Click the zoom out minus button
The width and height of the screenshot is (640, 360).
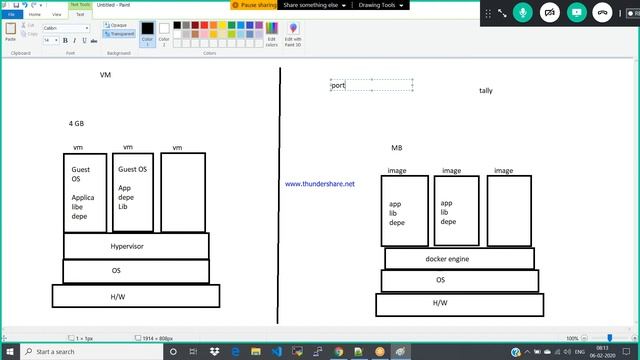pos(584,338)
